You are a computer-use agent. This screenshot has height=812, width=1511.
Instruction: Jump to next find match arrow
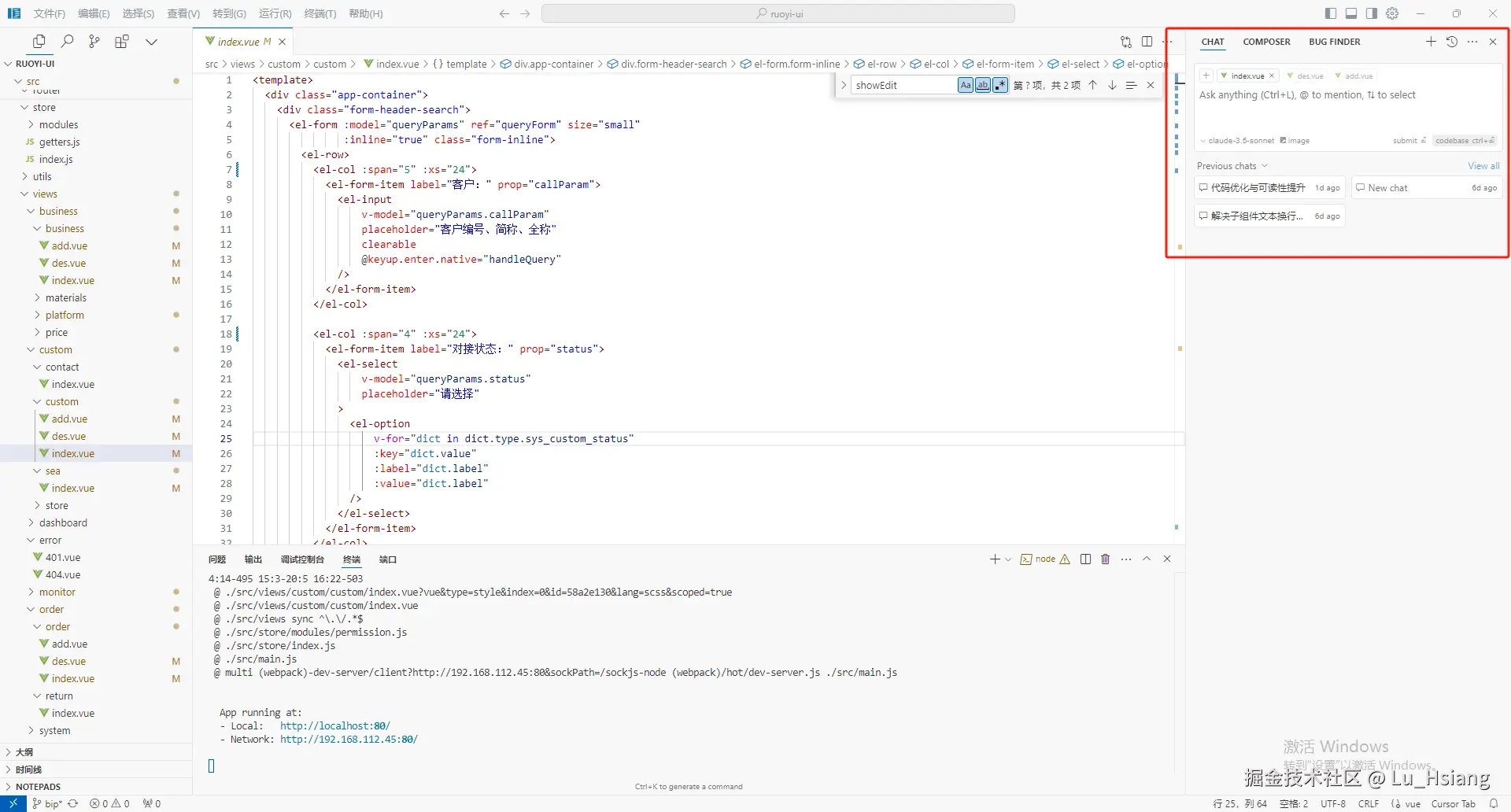pos(1112,85)
